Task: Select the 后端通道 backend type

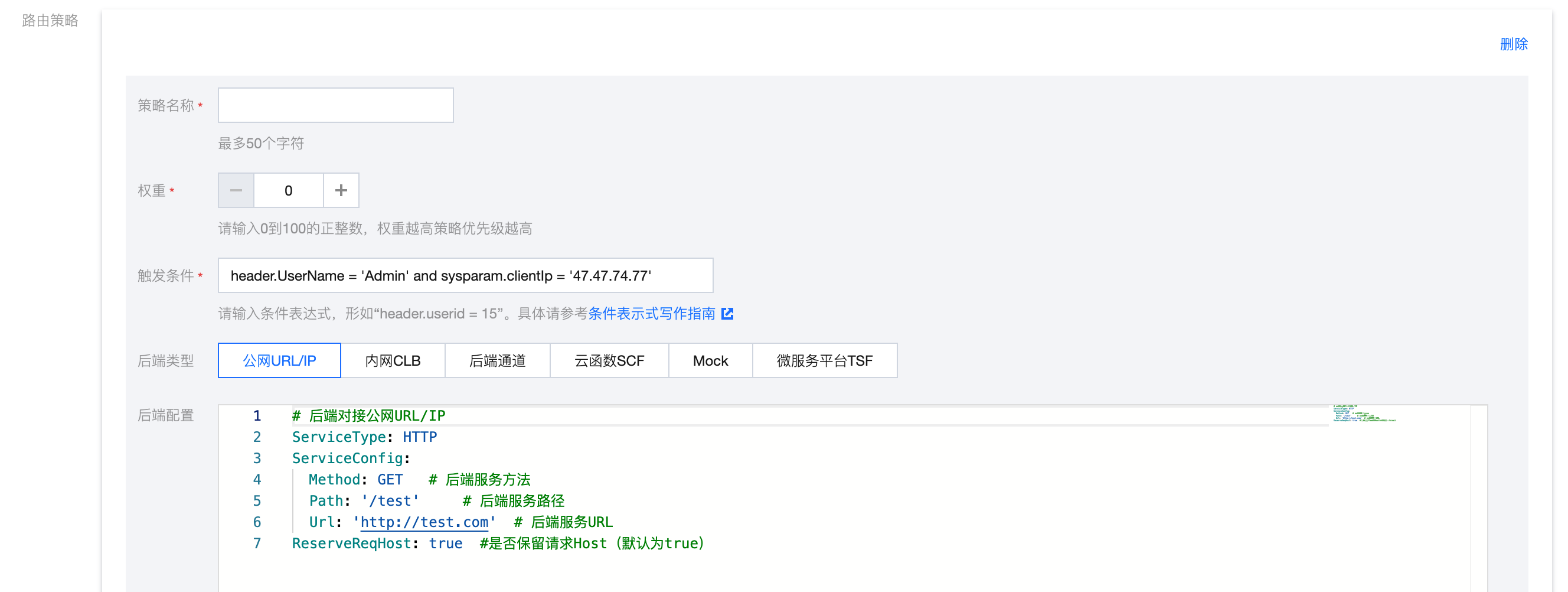Action: (497, 360)
